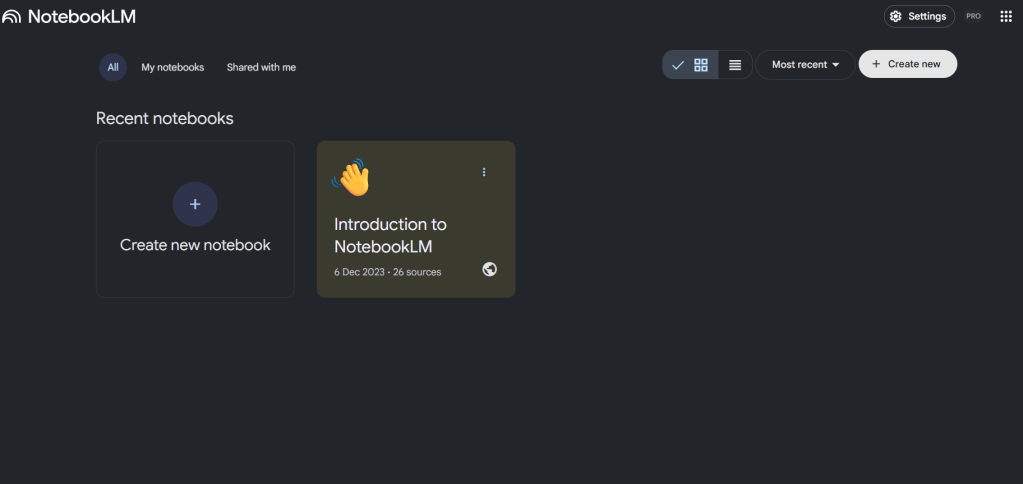Click the waving hand emoji on the notebook card
The width and height of the screenshot is (1023, 484).
tap(351, 178)
